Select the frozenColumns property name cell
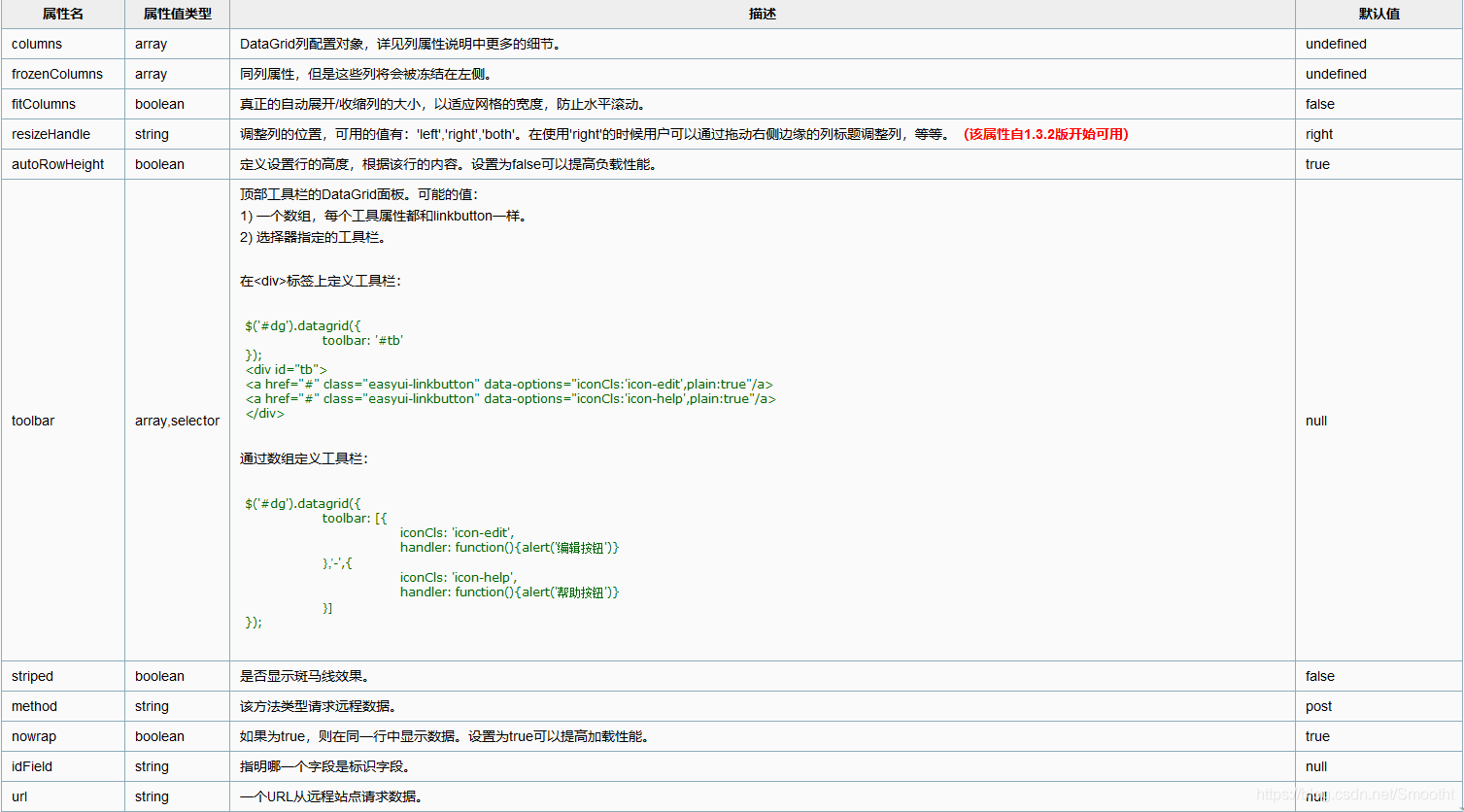Screen dimensions: 1464x812 click(x=63, y=74)
